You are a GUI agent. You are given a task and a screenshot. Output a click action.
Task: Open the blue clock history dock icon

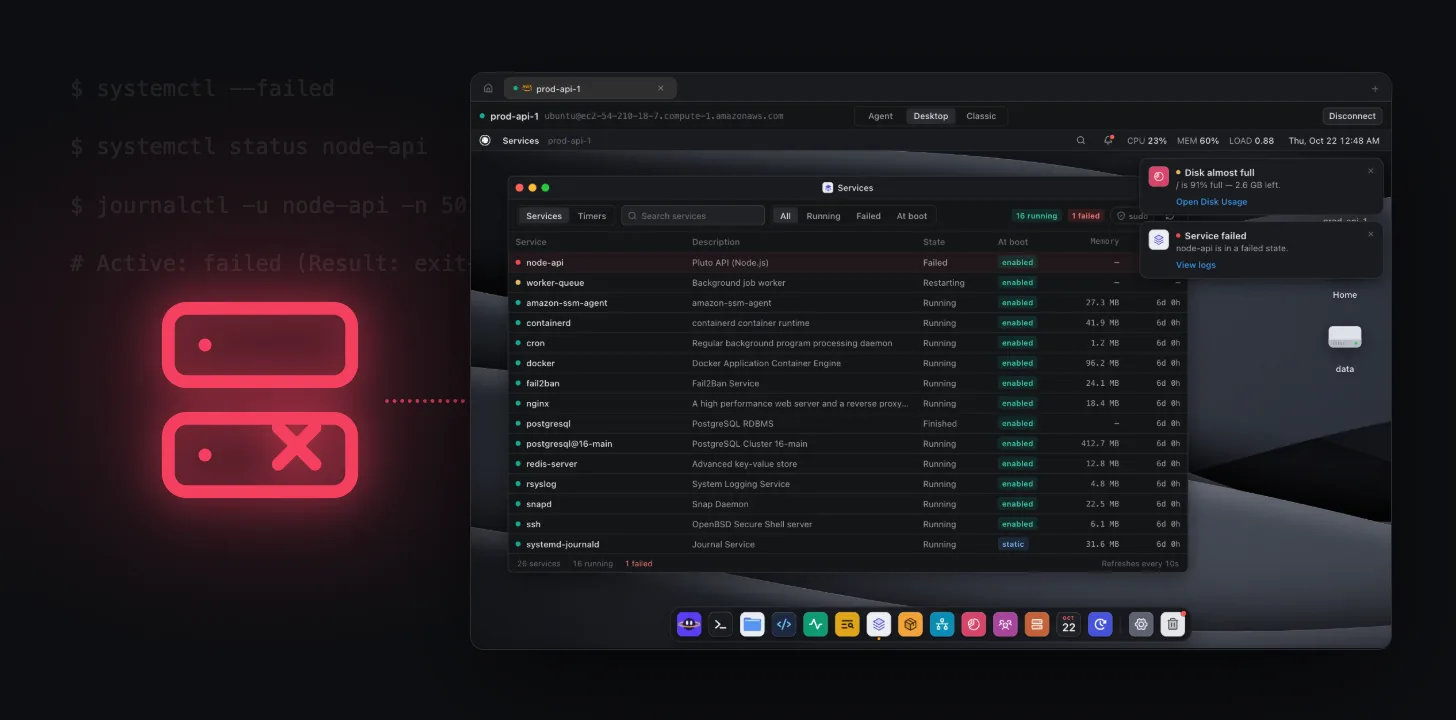tap(1100, 624)
